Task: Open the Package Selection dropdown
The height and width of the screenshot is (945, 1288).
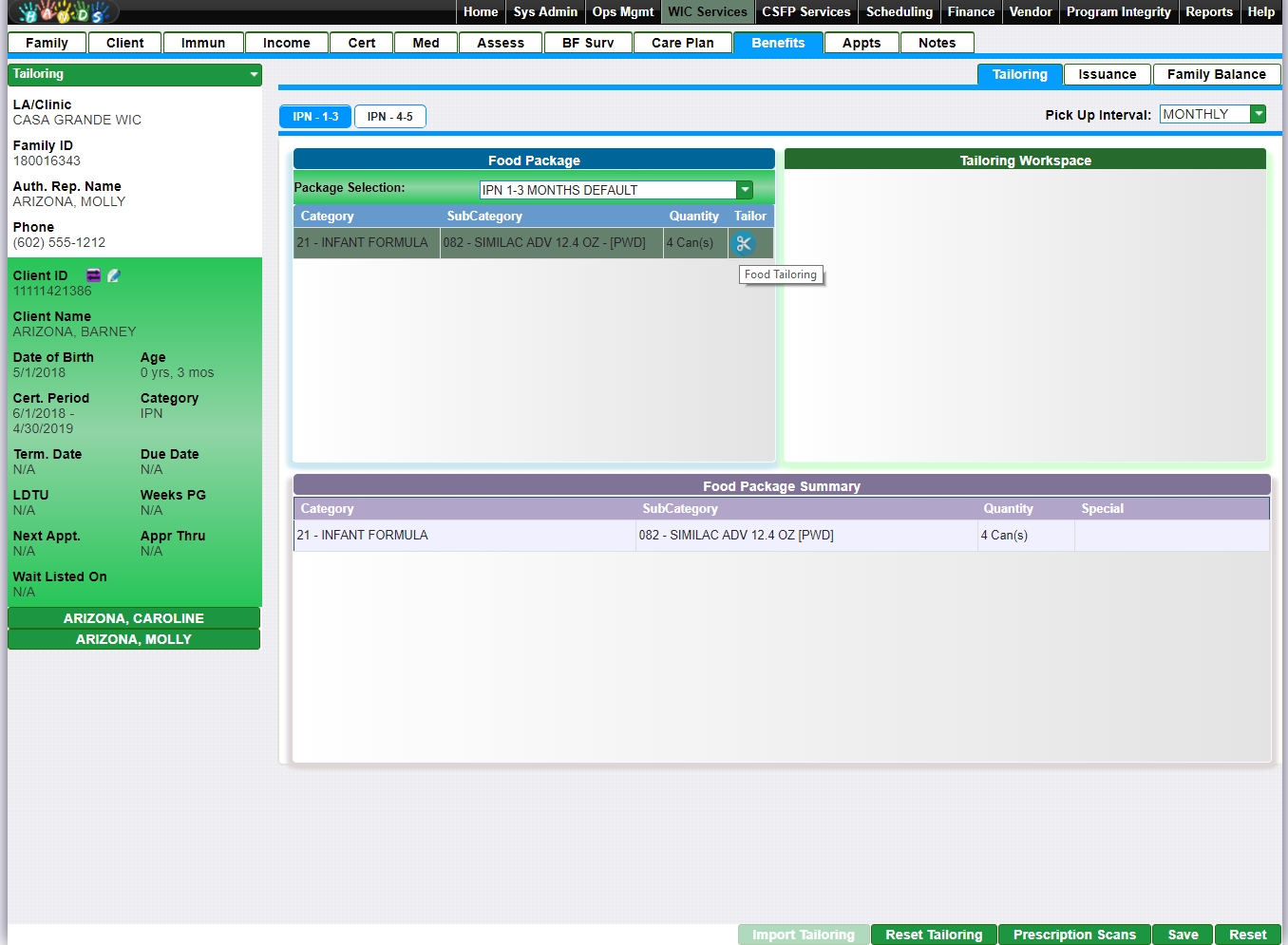Action: (745, 190)
